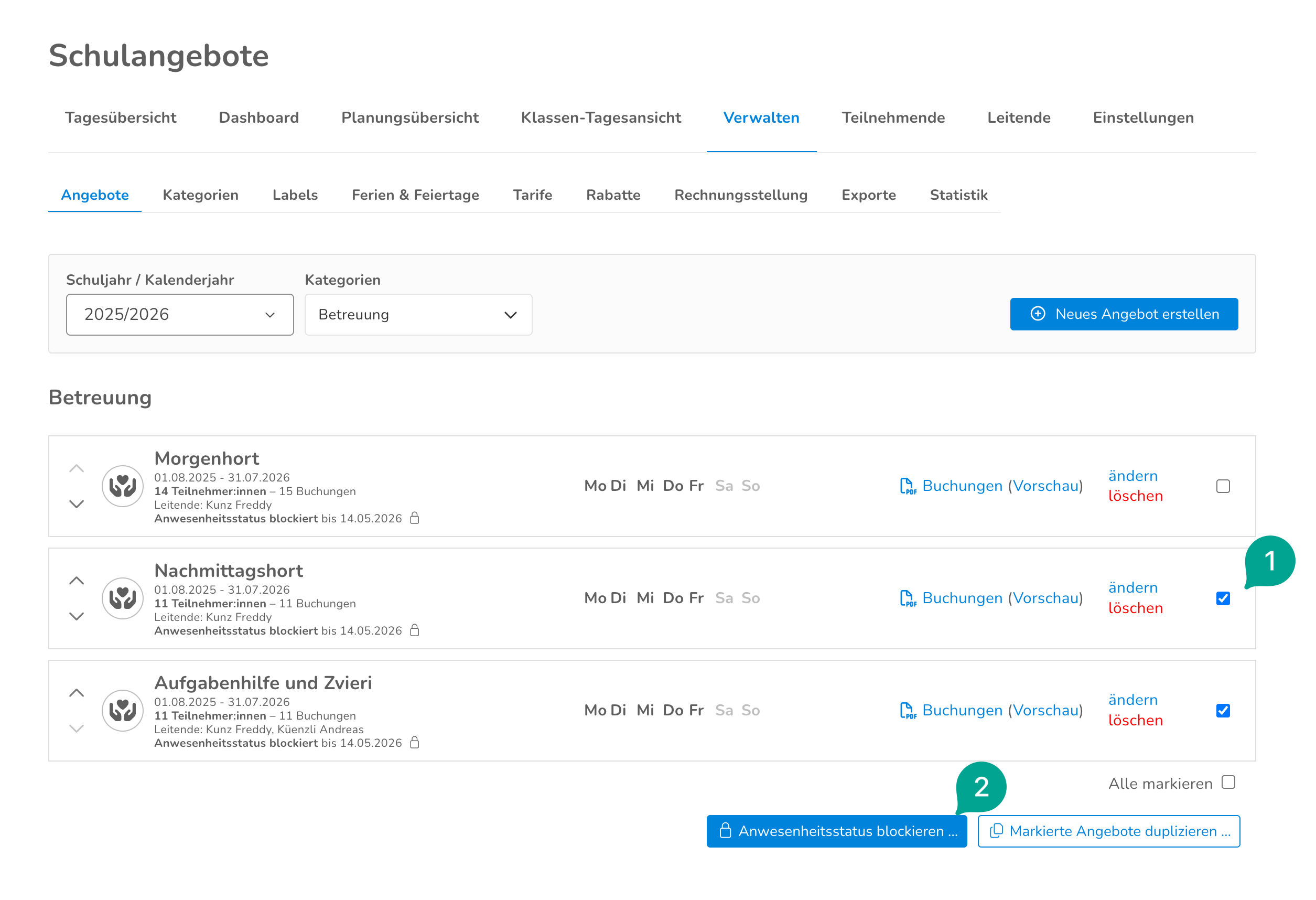The image size is (1316, 900).
Task: Click 'Leitende: Kunz Freddy, Küenzli Andreas' text
Action: [x=259, y=729]
